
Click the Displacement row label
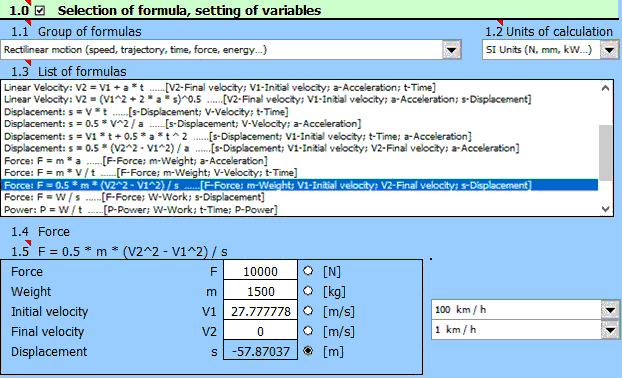(49, 351)
